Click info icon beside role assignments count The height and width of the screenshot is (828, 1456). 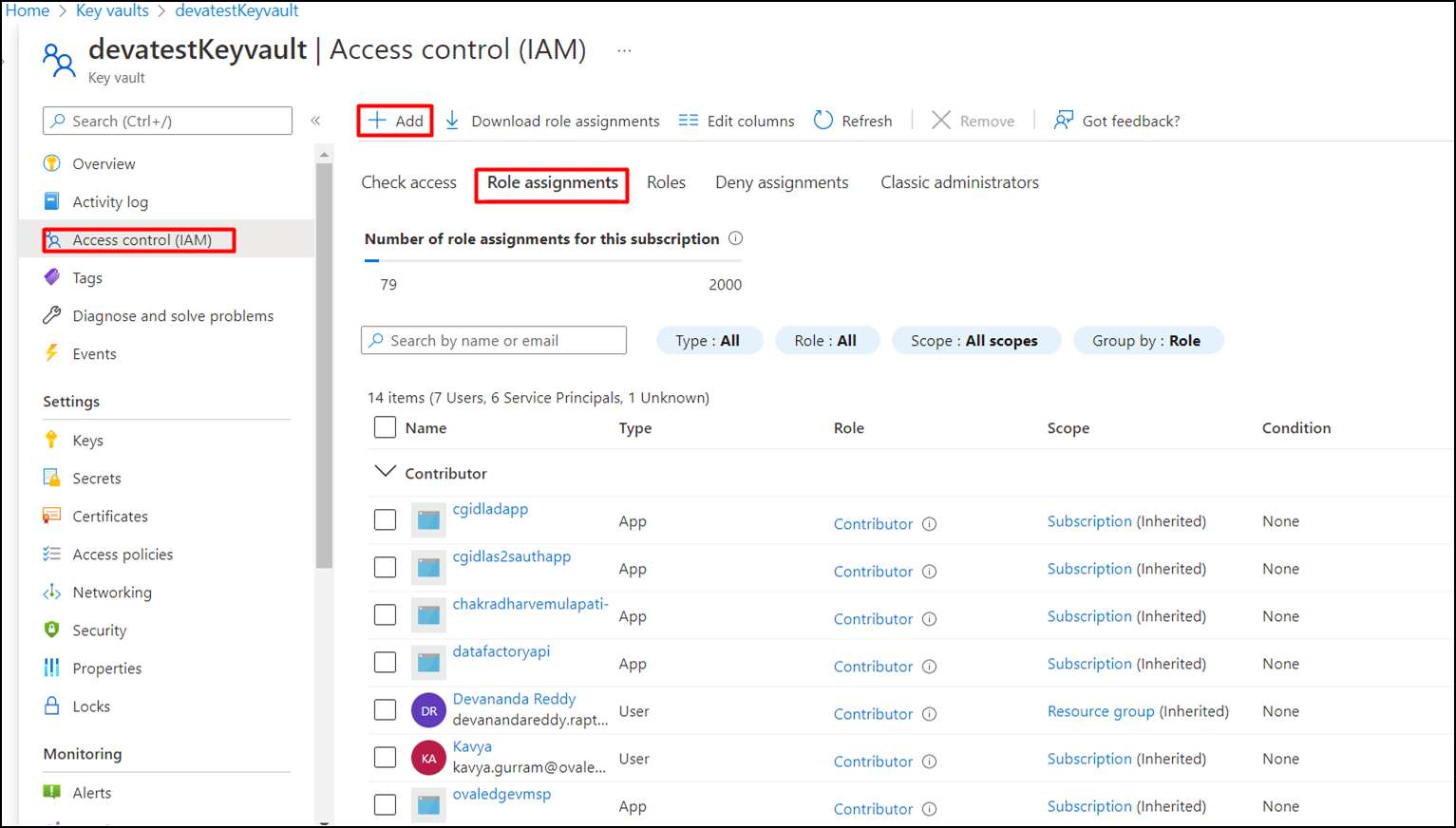click(x=735, y=238)
